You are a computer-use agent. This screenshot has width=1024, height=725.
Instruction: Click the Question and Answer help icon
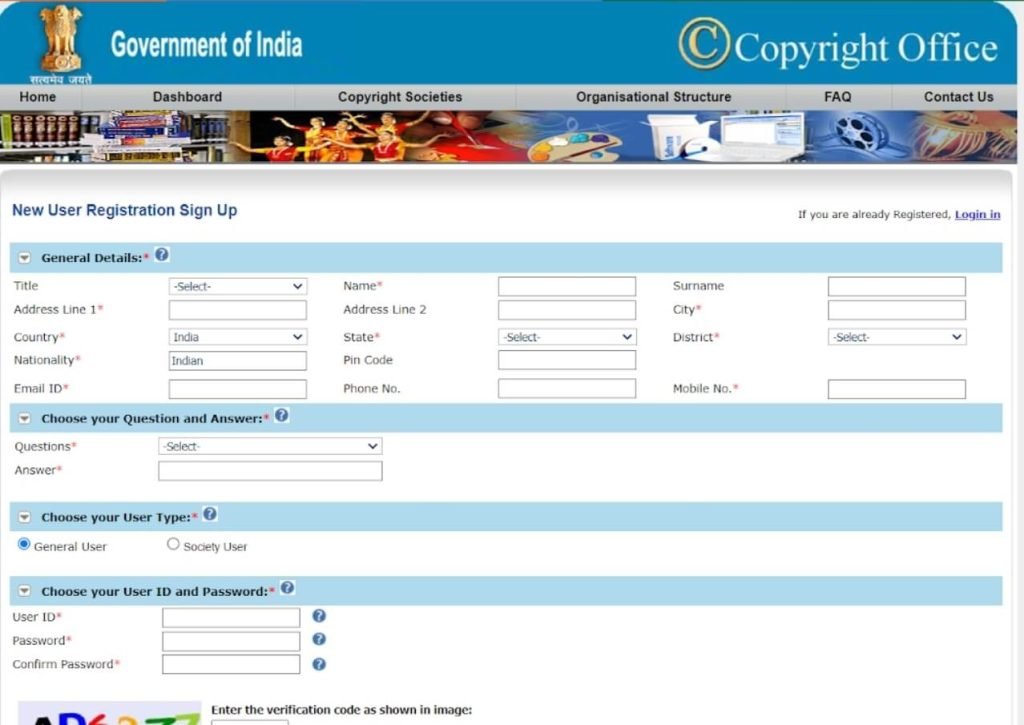pyautogui.click(x=281, y=415)
